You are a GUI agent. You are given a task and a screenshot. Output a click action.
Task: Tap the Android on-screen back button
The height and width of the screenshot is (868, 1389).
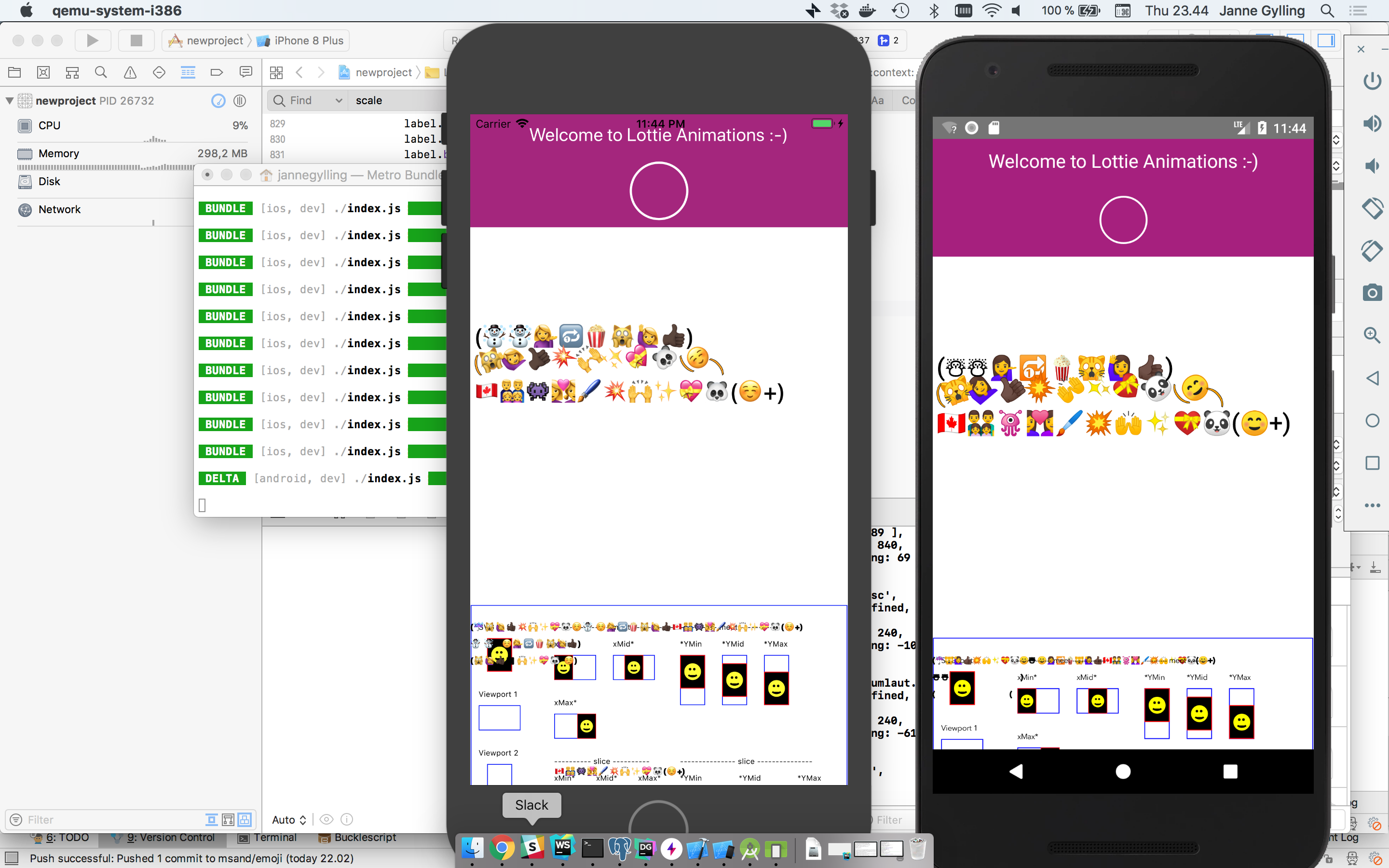pos(1016,771)
